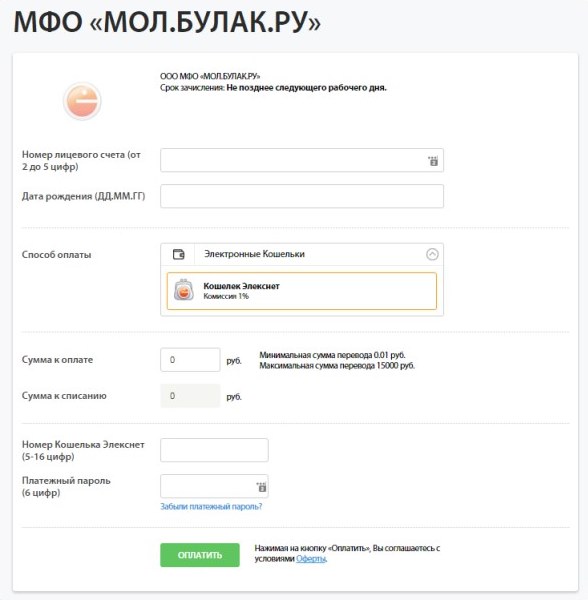Image resolution: width=588 pixels, height=600 pixels.
Task: Focus the Номер Кошелька Элекснет field
Action: tap(214, 450)
